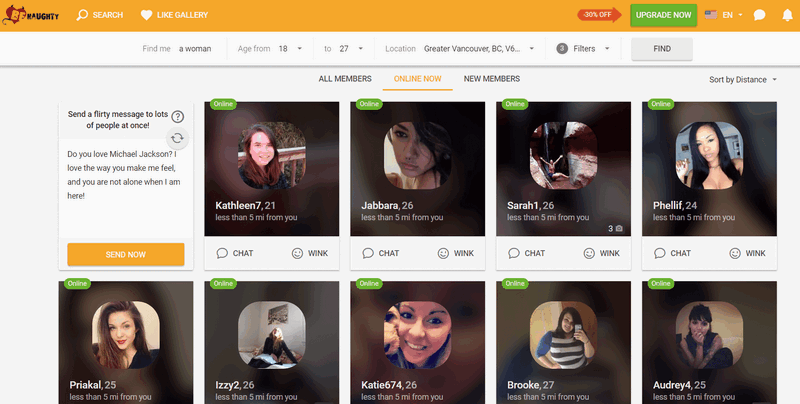Click the Online badge on Priakal's card
800x404 pixels.
[77, 284]
